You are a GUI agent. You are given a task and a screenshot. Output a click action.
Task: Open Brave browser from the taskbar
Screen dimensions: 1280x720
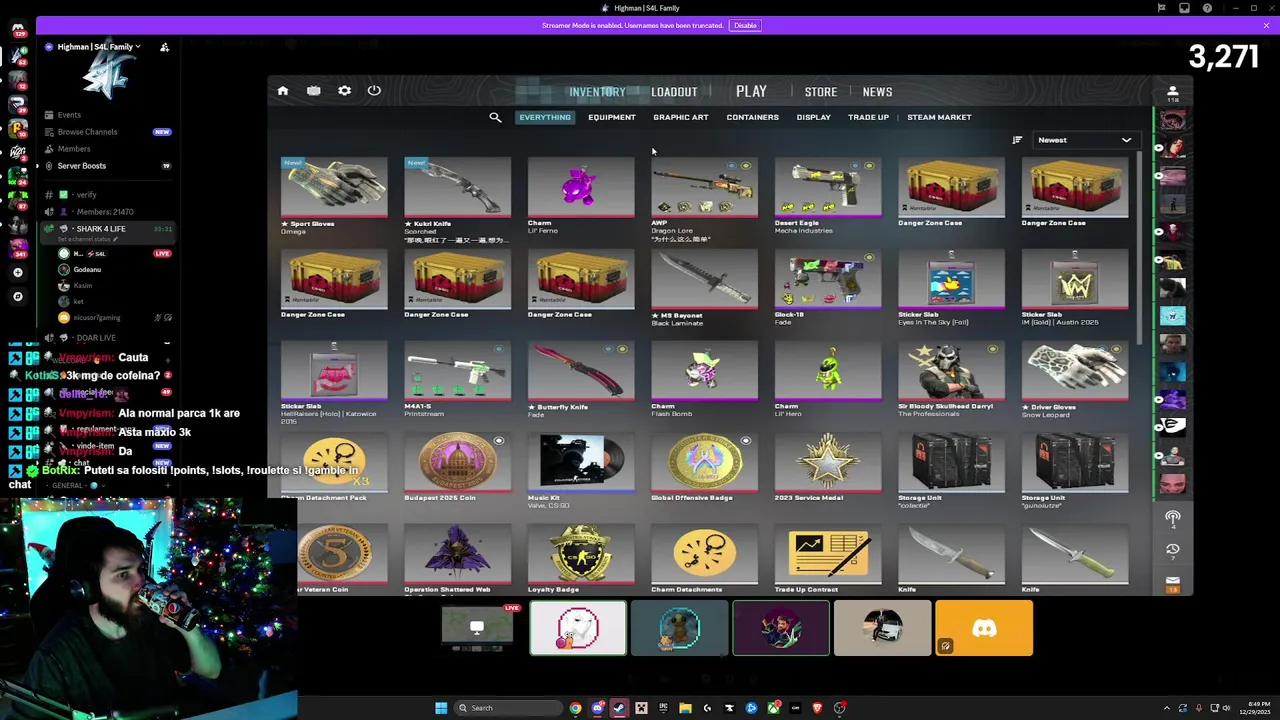[817, 708]
